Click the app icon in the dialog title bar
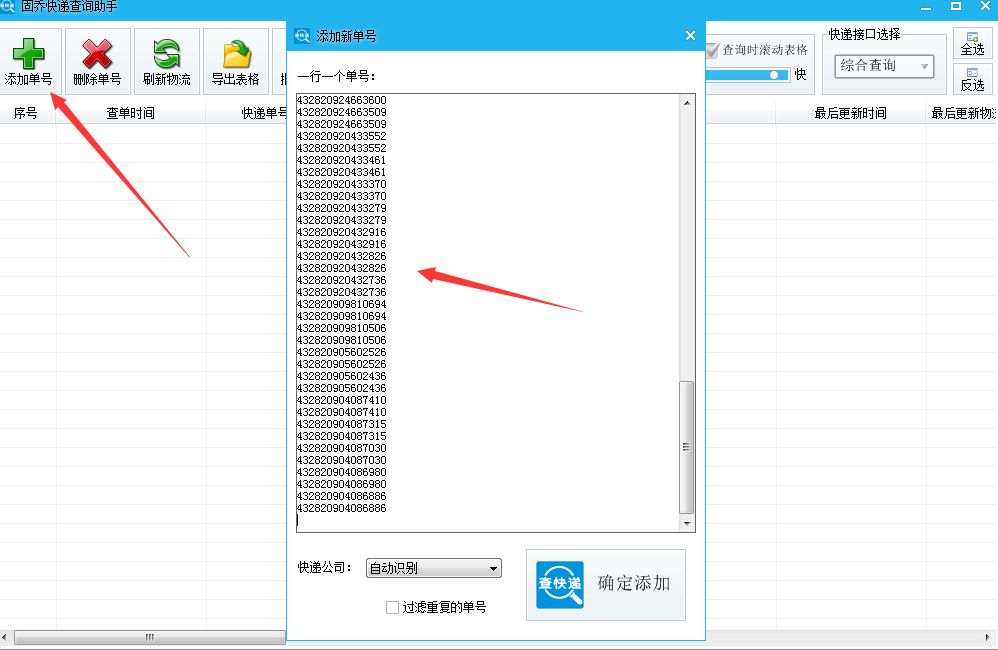 point(301,34)
